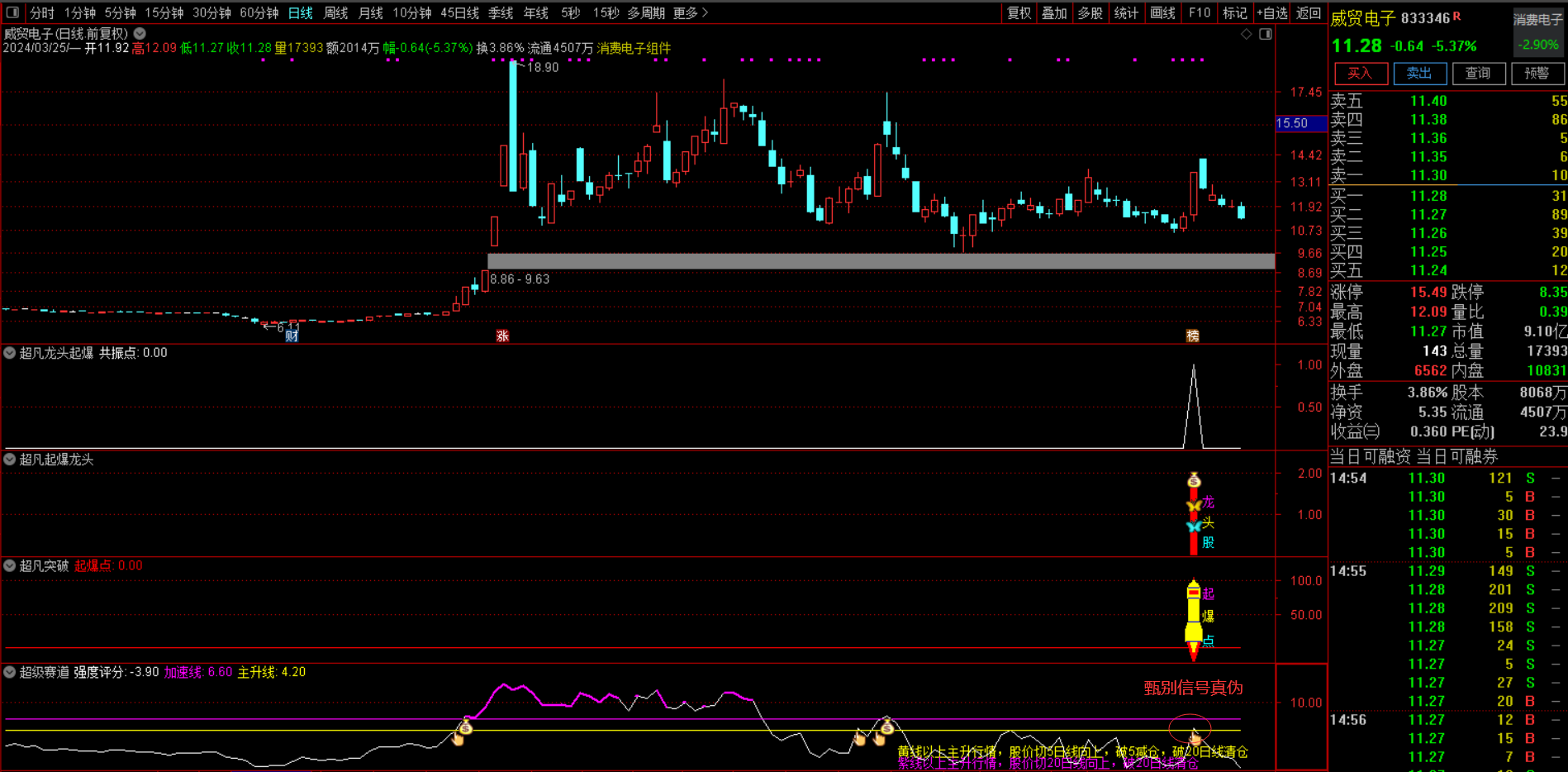Viewport: 1568px width, 772px height.
Task: Click the 15.50 price axis marker
Action: pos(1300,123)
